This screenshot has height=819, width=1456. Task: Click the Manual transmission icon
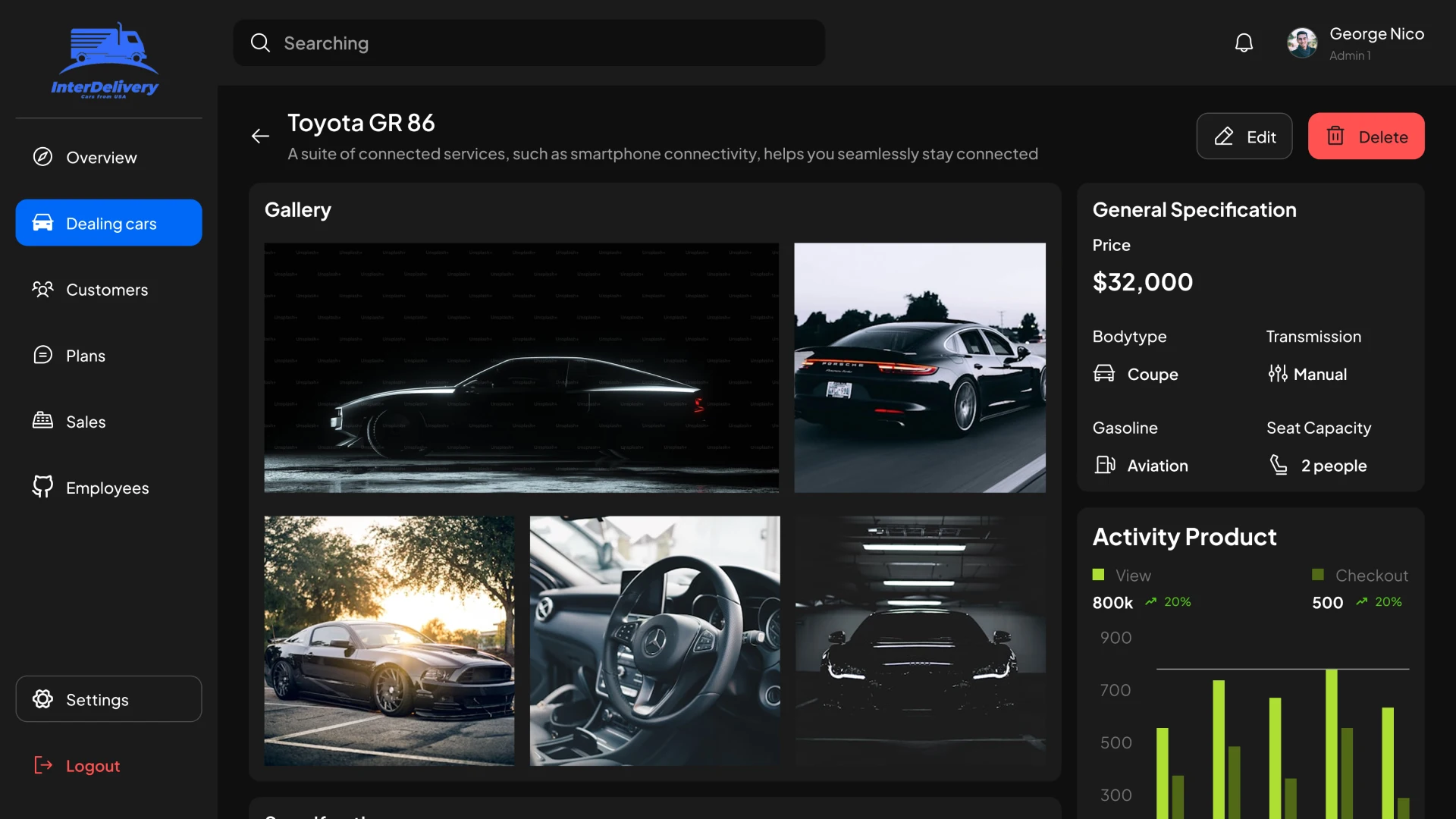pyautogui.click(x=1277, y=374)
